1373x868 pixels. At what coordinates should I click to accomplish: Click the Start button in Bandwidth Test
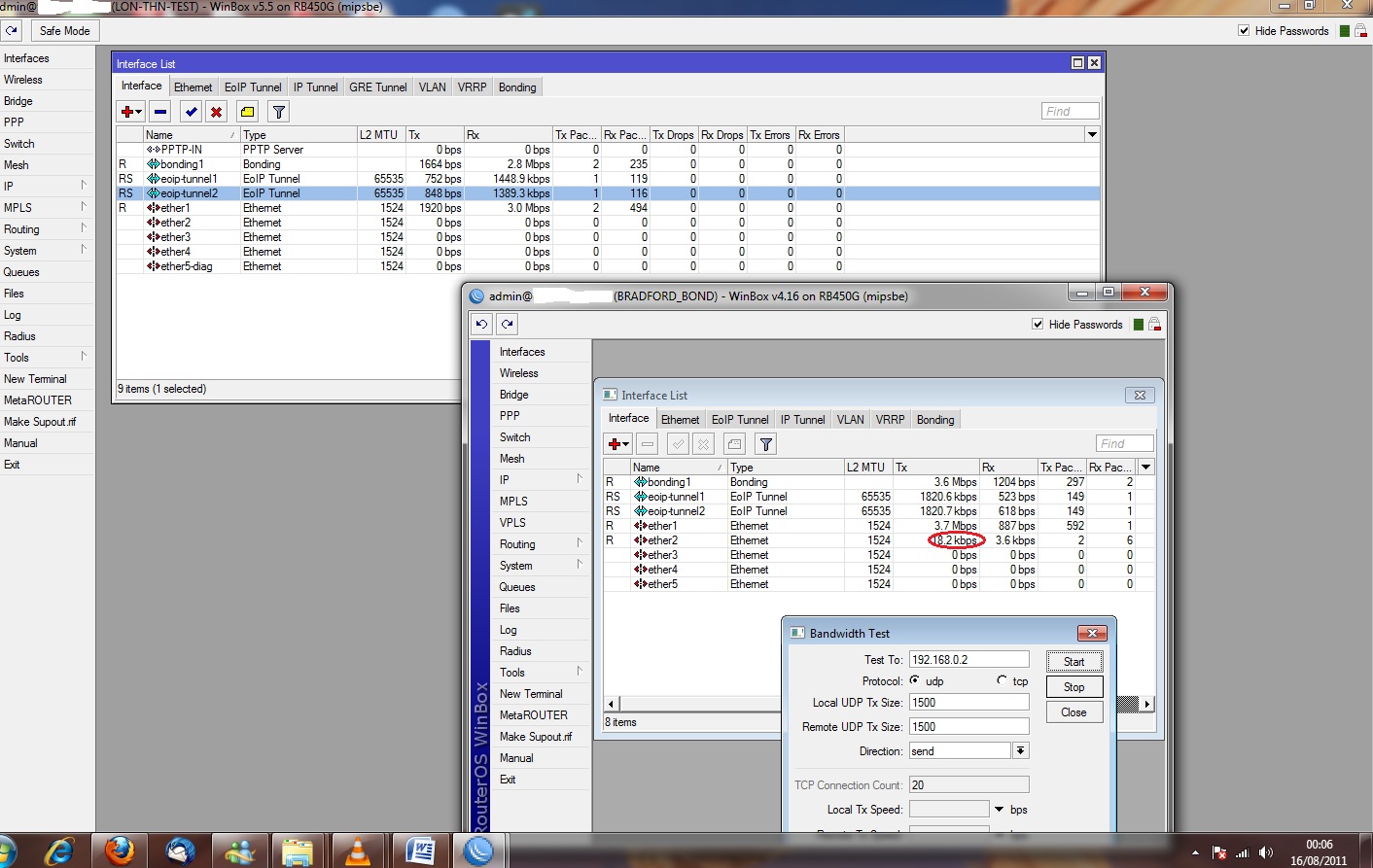click(1074, 662)
